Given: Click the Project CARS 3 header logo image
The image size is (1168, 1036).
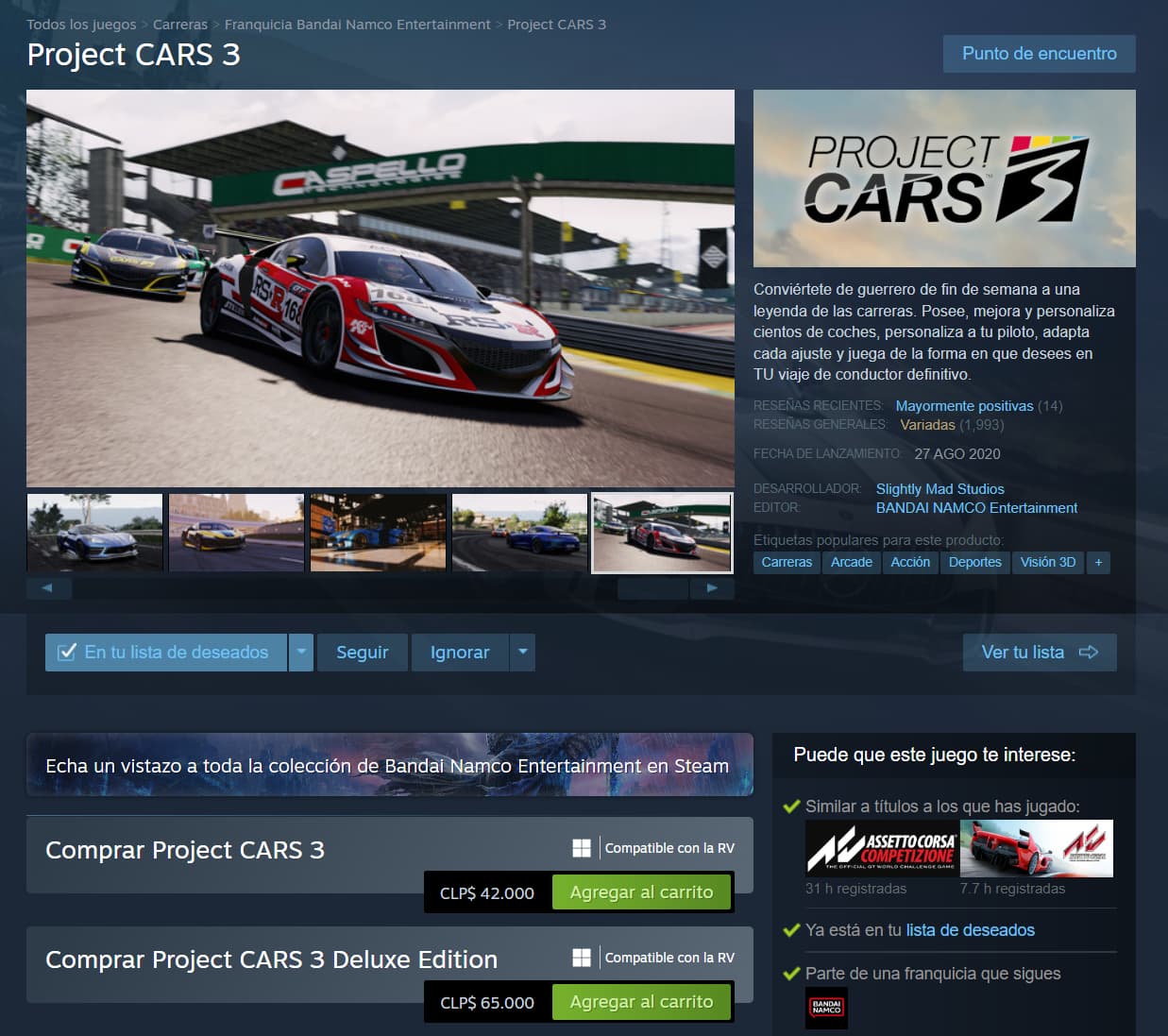Looking at the screenshot, I should 944,178.
